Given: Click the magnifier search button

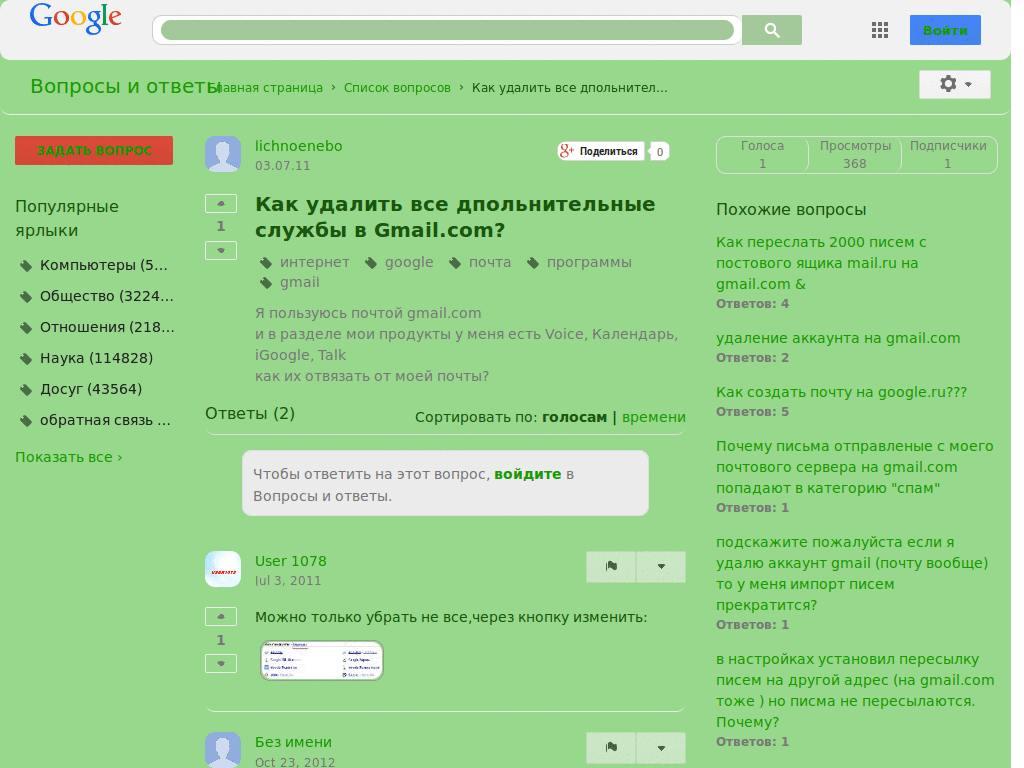Looking at the screenshot, I should (772, 30).
